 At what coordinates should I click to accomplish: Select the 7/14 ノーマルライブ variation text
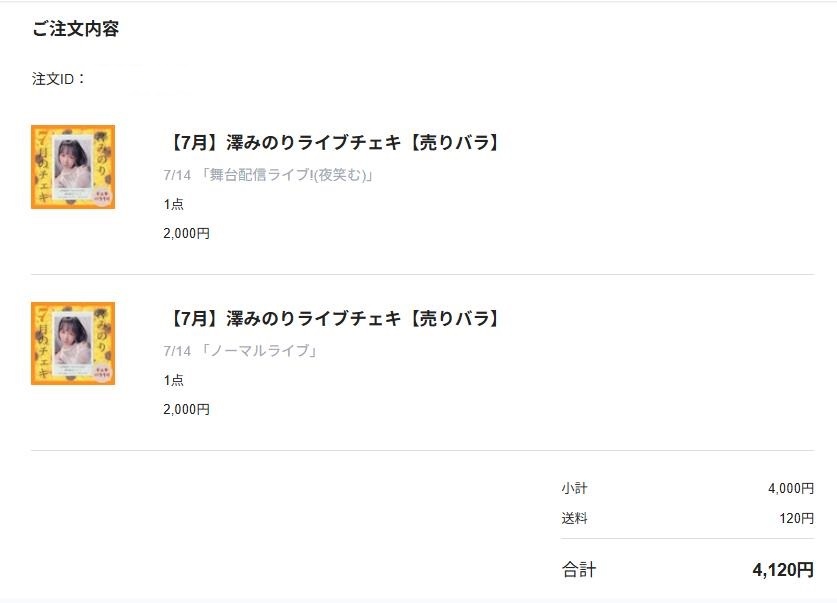click(x=241, y=351)
